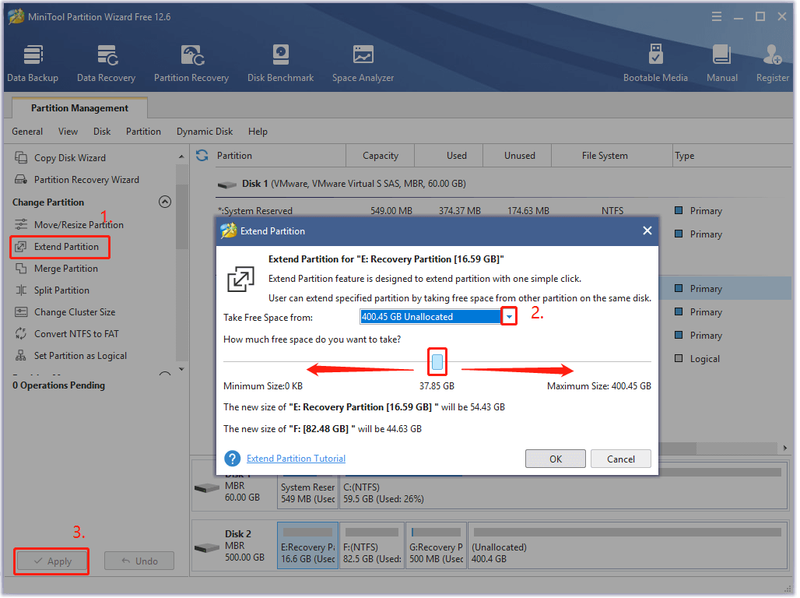Click the free space slider handle
This screenshot has width=800, height=598.
coord(437,362)
